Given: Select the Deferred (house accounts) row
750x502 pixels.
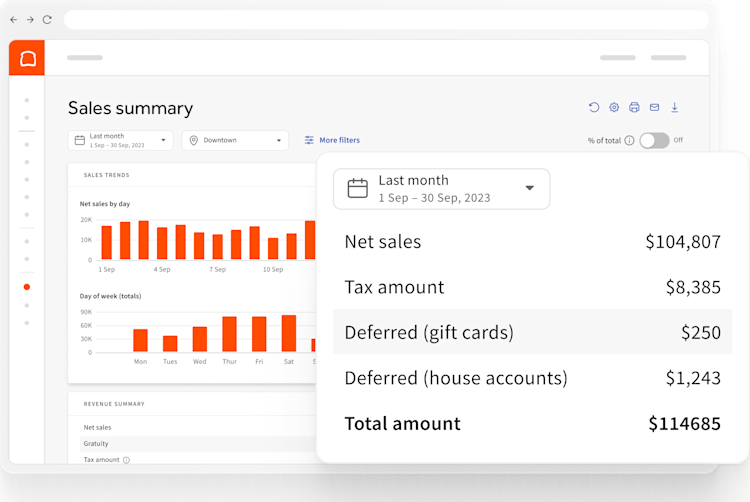Looking at the screenshot, I should [x=532, y=378].
